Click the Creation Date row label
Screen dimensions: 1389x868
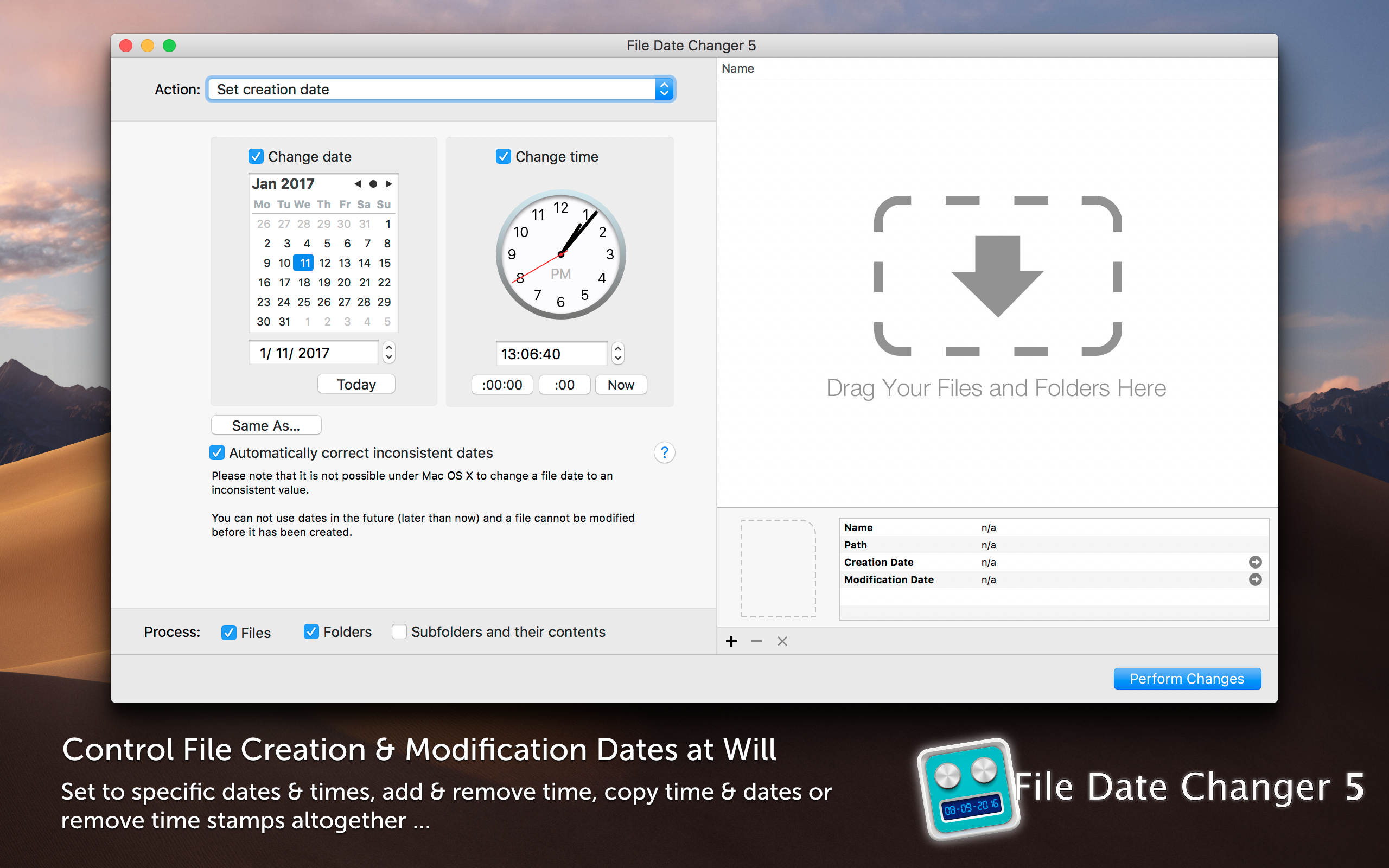coord(879,562)
